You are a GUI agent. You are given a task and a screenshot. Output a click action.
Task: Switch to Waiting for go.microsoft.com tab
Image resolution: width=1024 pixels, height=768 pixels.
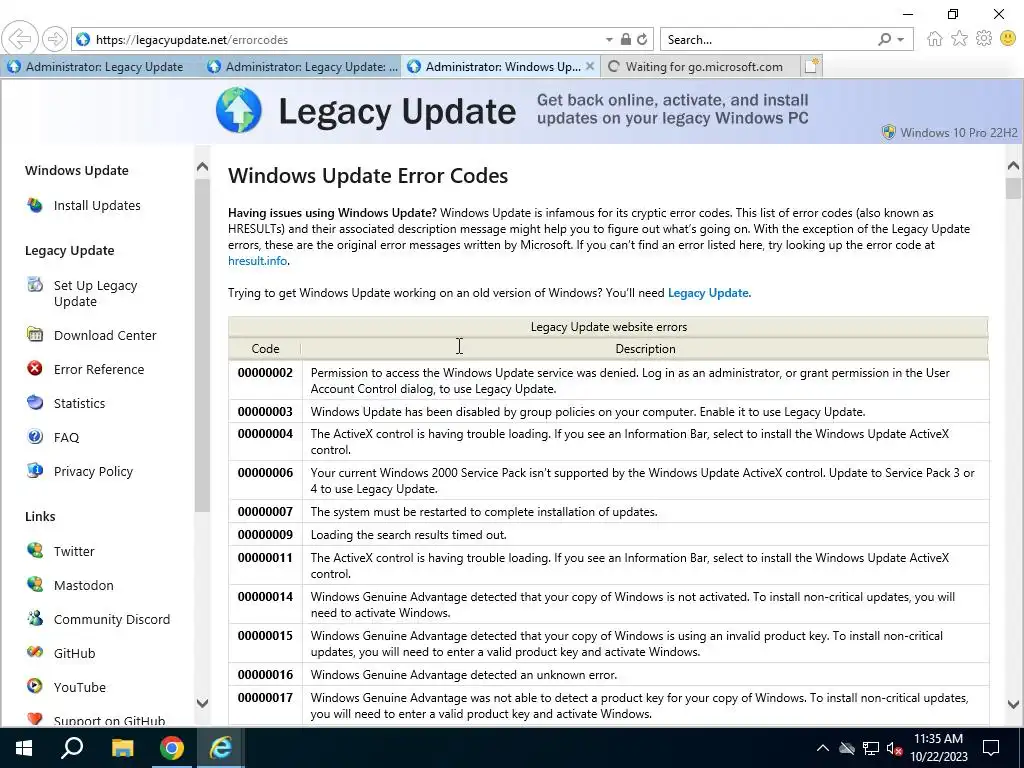point(700,67)
